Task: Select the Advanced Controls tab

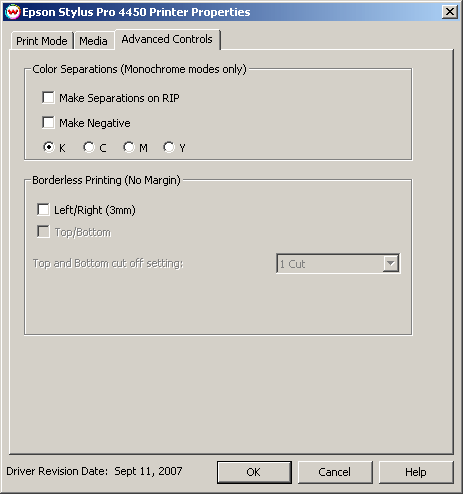Action: 167,39
